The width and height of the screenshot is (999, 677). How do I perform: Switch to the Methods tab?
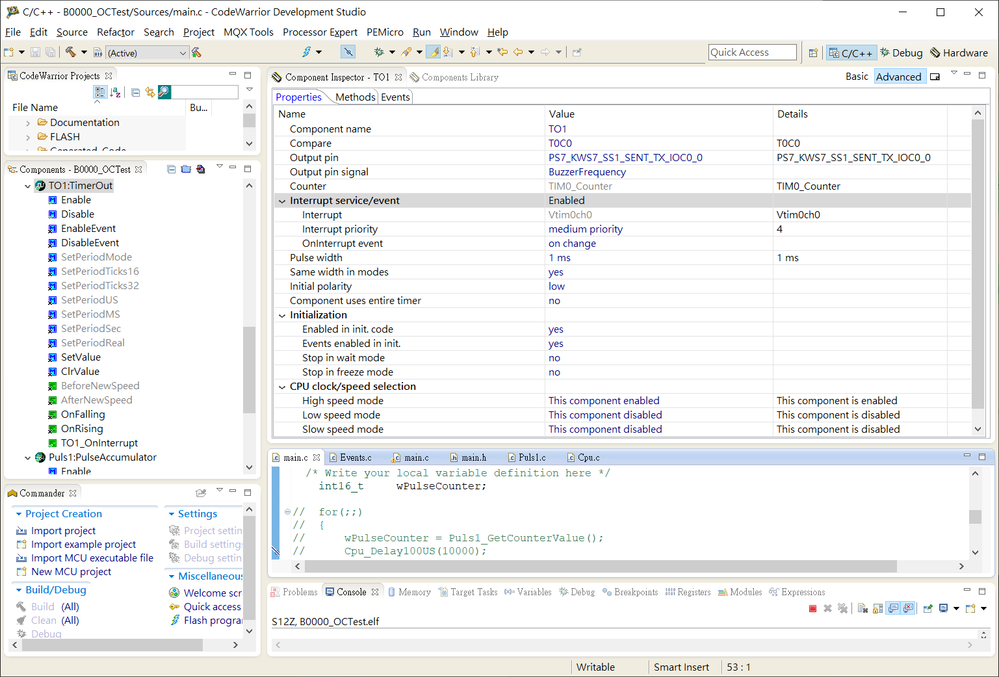click(x=355, y=97)
